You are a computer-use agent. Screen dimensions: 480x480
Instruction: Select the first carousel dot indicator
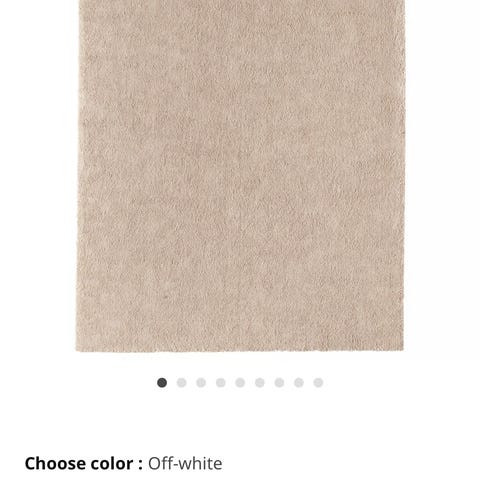(x=162, y=383)
